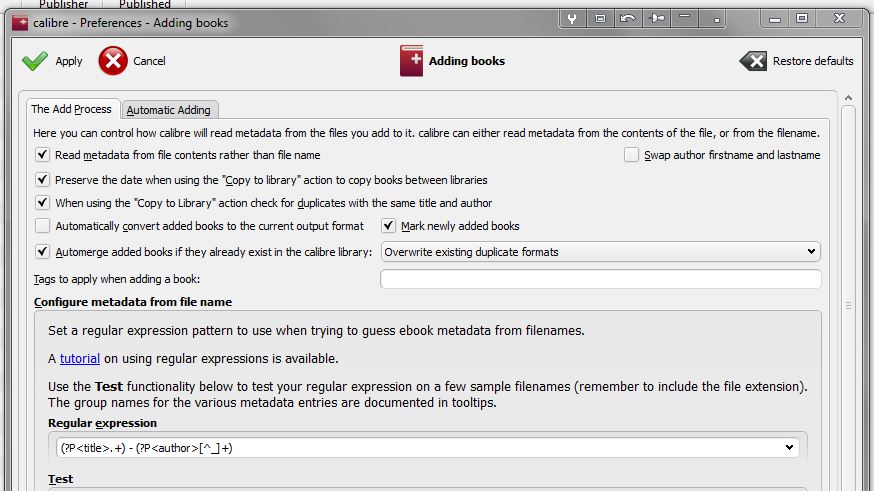Image resolution: width=874 pixels, height=491 pixels.
Task: Click the Restore defaults button label
Action: (813, 61)
